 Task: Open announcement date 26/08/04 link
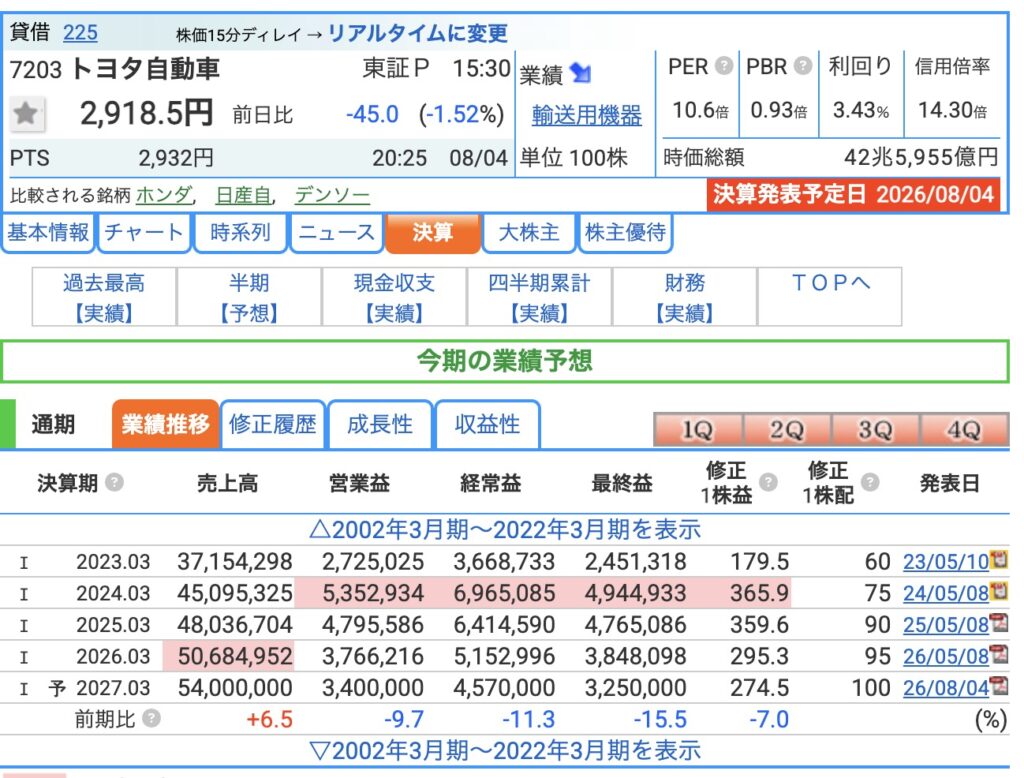946,687
